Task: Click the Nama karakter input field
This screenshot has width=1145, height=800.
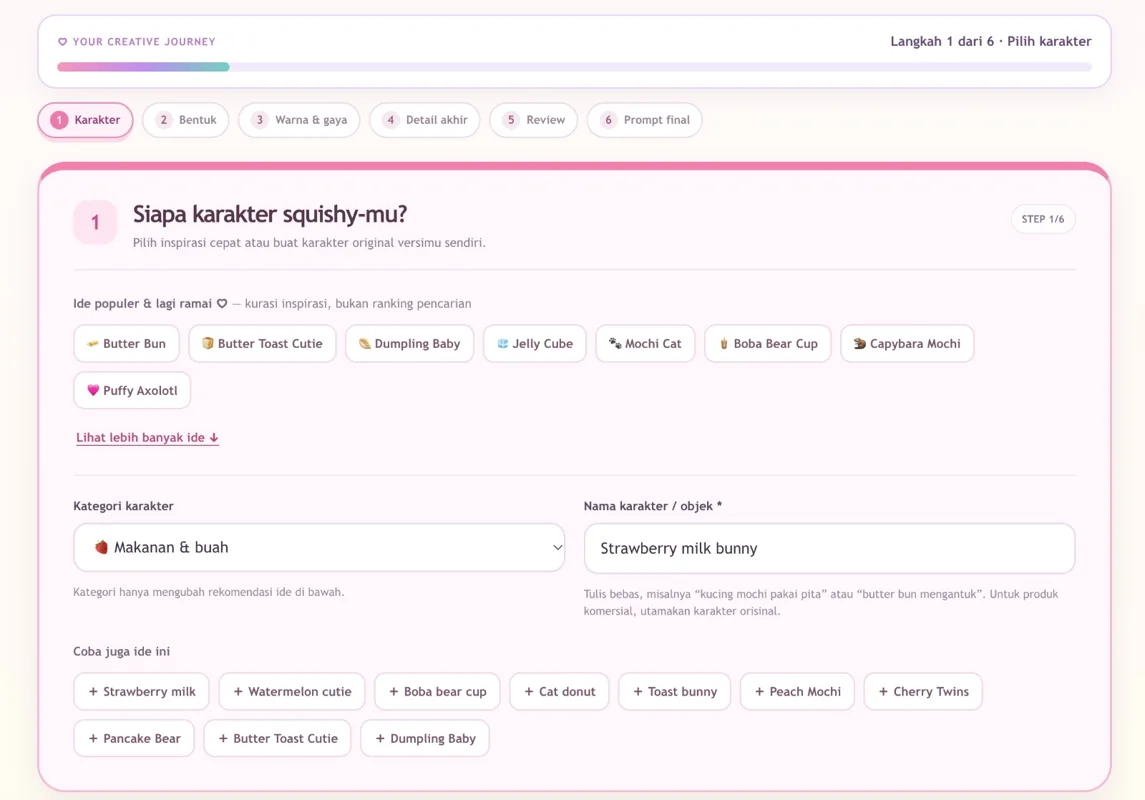Action: [x=830, y=548]
